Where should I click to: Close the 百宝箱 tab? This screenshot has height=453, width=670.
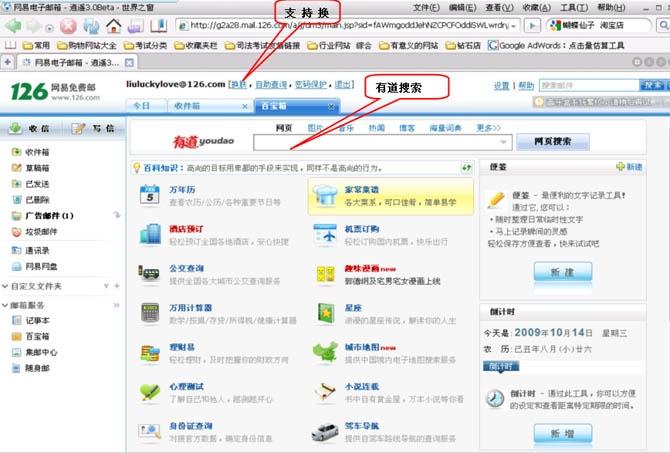(x=331, y=106)
